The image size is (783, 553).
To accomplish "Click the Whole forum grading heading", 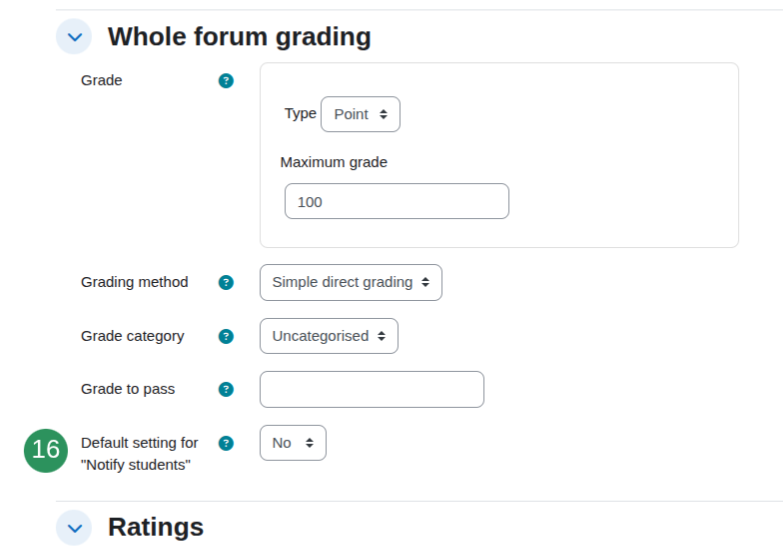I will [239, 37].
